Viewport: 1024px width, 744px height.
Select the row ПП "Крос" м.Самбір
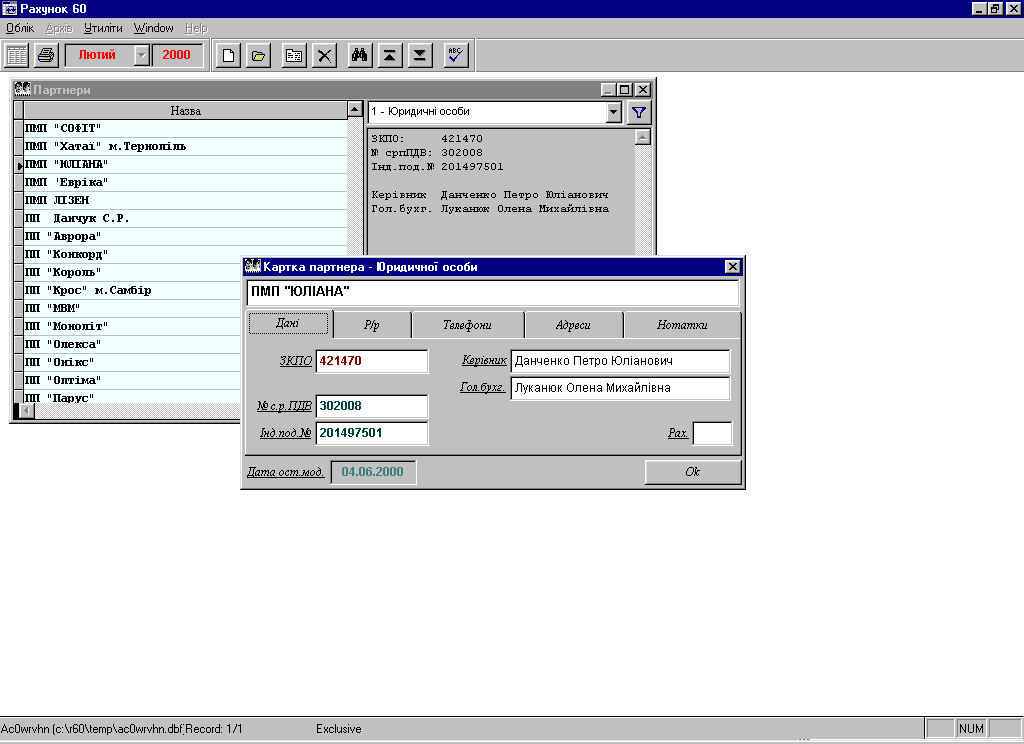click(x=133, y=290)
